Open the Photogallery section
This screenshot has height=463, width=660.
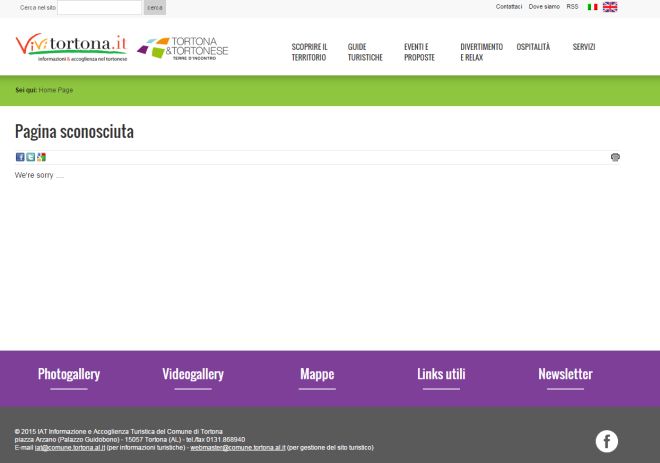[69, 374]
